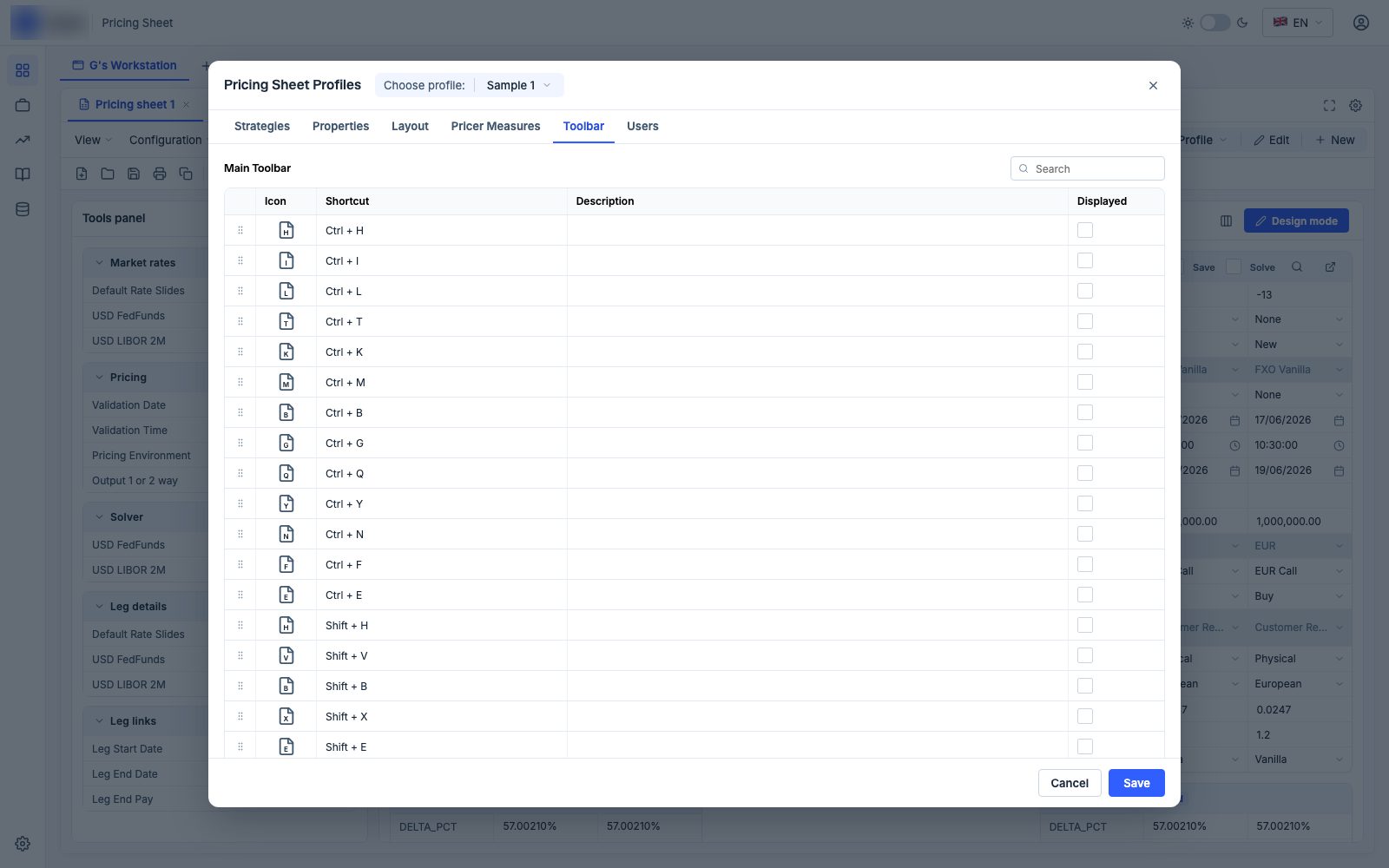Check Displayed box for Ctrl + H
Screen dimensions: 1389x868
(1085, 230)
